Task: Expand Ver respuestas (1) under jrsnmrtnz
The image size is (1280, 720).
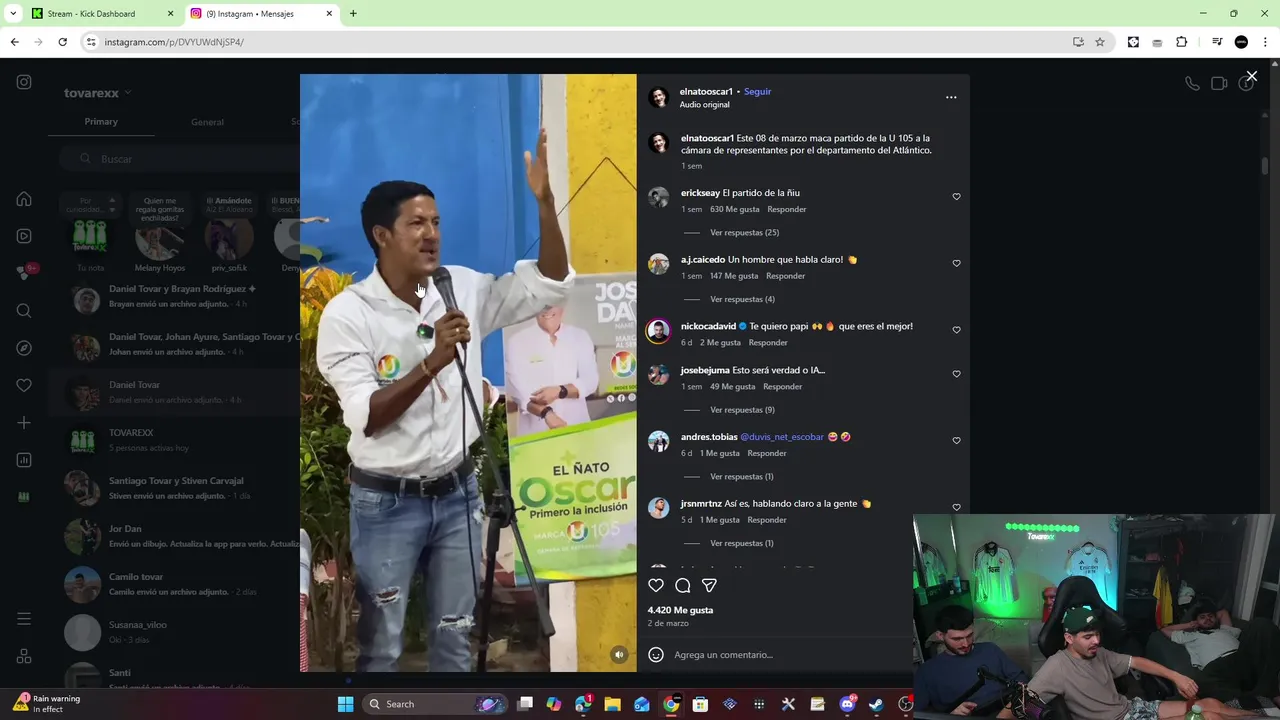Action: point(741,543)
